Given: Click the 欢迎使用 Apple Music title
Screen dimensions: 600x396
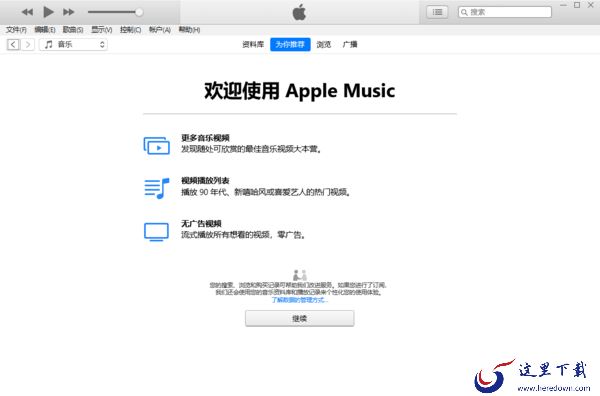Looking at the screenshot, I should [300, 91].
